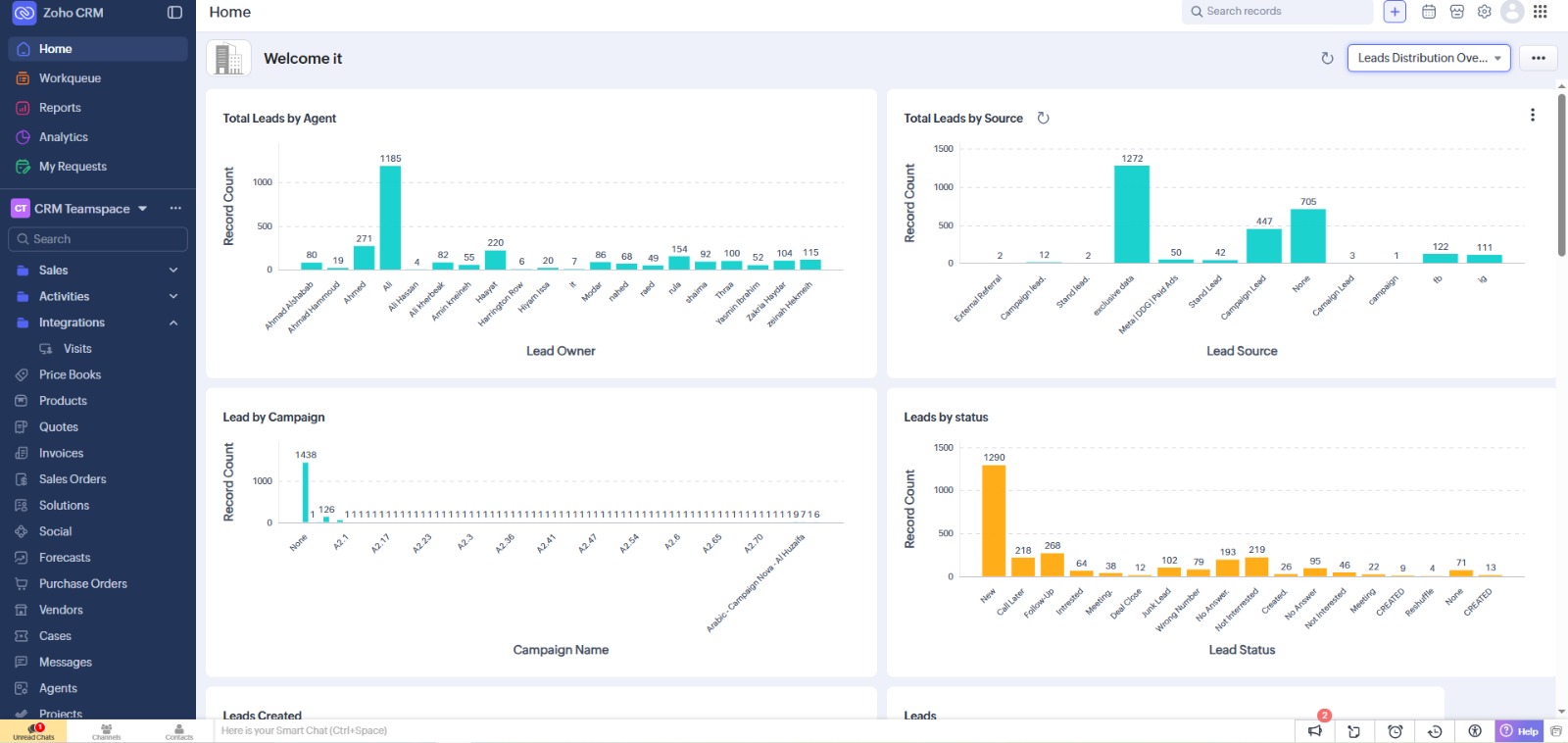The image size is (1568, 743).
Task: Click the Smart Chat input field
Action: [753, 730]
